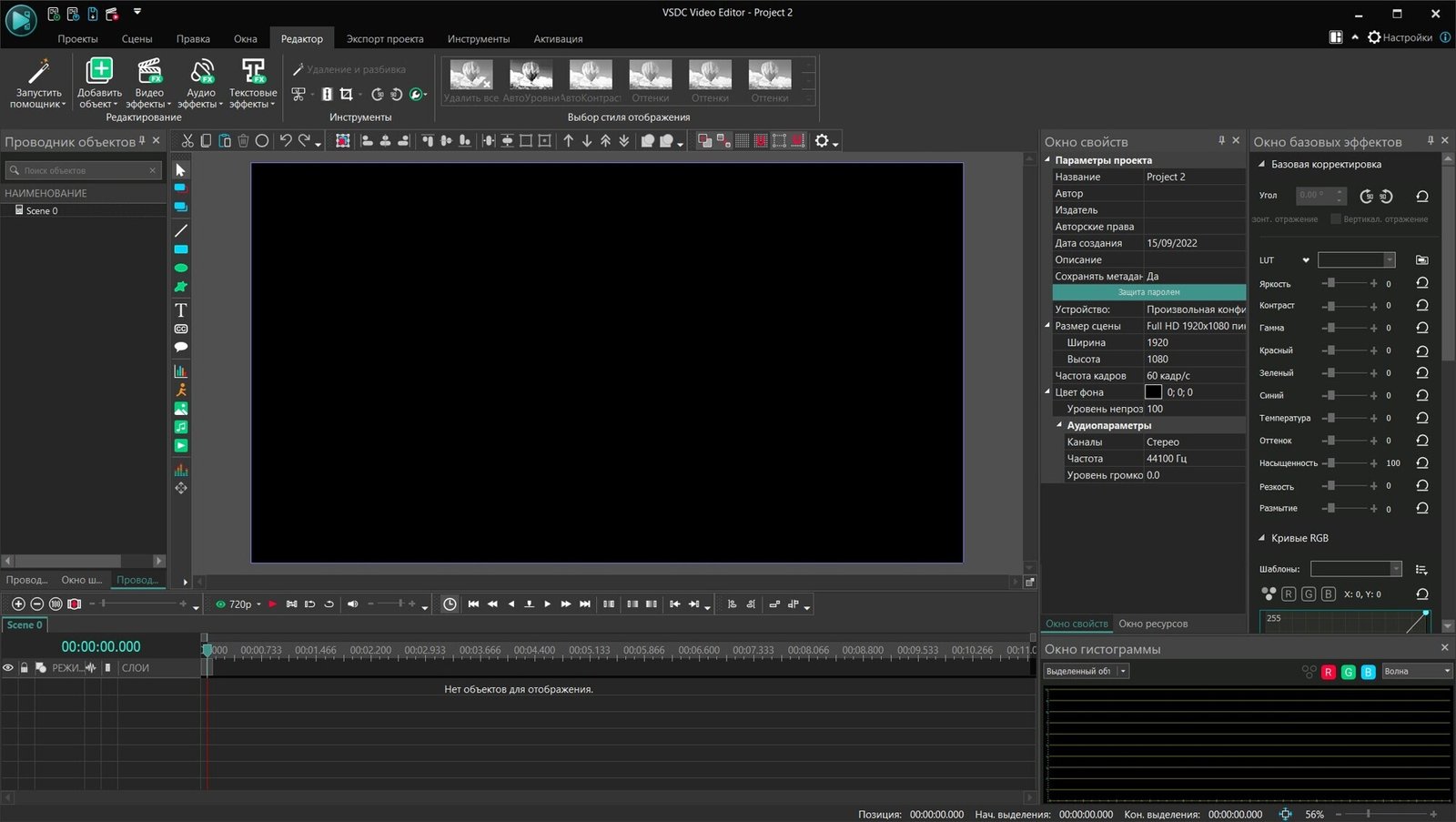The height and width of the screenshot is (822, 1456).
Task: Open the Сцены menu tab
Action: (136, 39)
